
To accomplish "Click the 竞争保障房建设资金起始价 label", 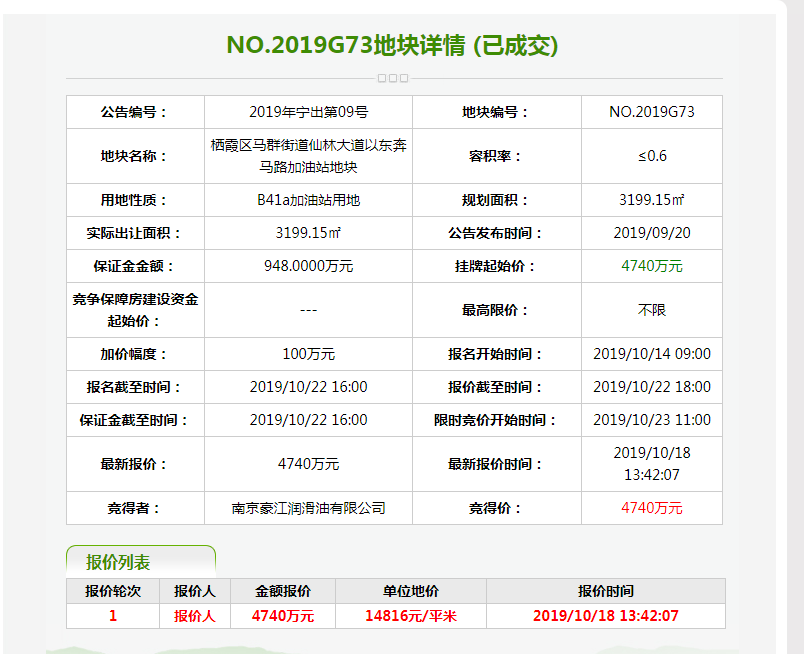I will [x=135, y=310].
